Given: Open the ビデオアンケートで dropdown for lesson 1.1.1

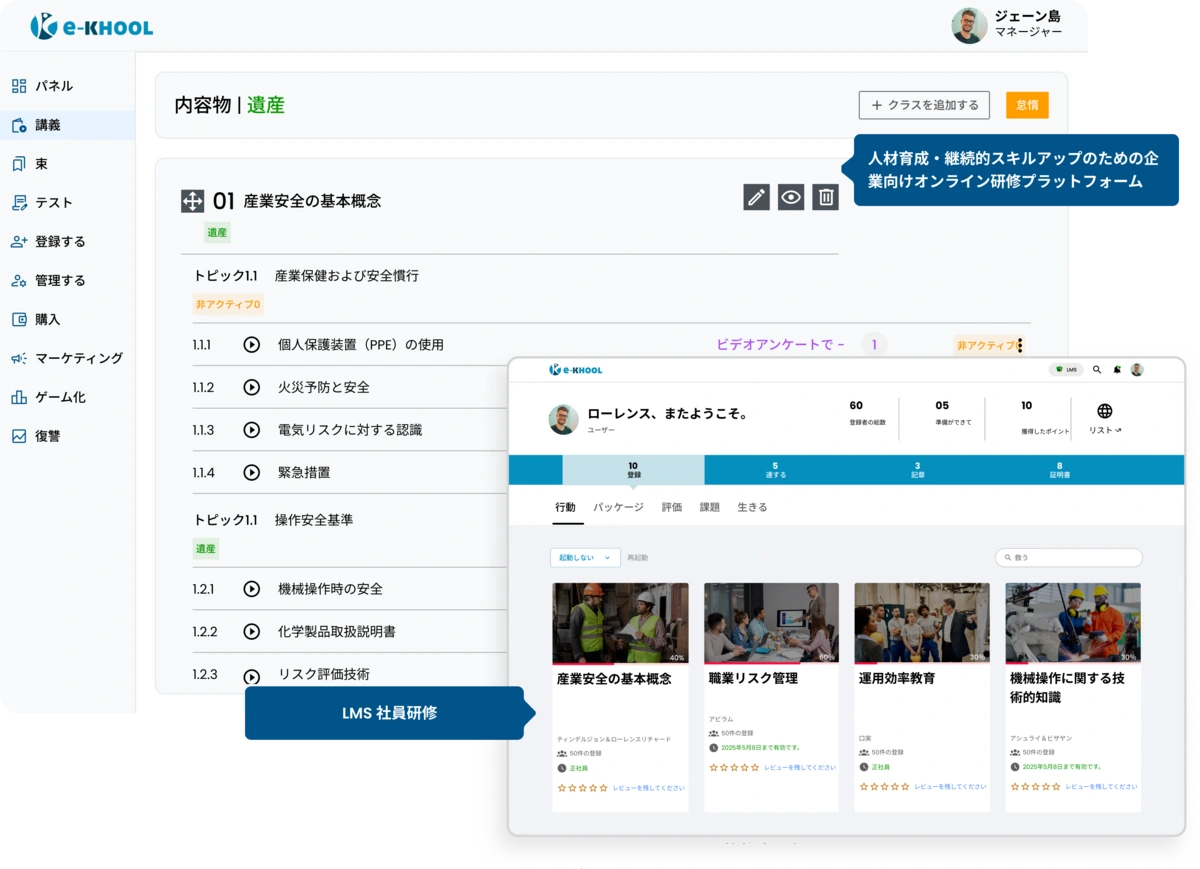Looking at the screenshot, I should 778,343.
